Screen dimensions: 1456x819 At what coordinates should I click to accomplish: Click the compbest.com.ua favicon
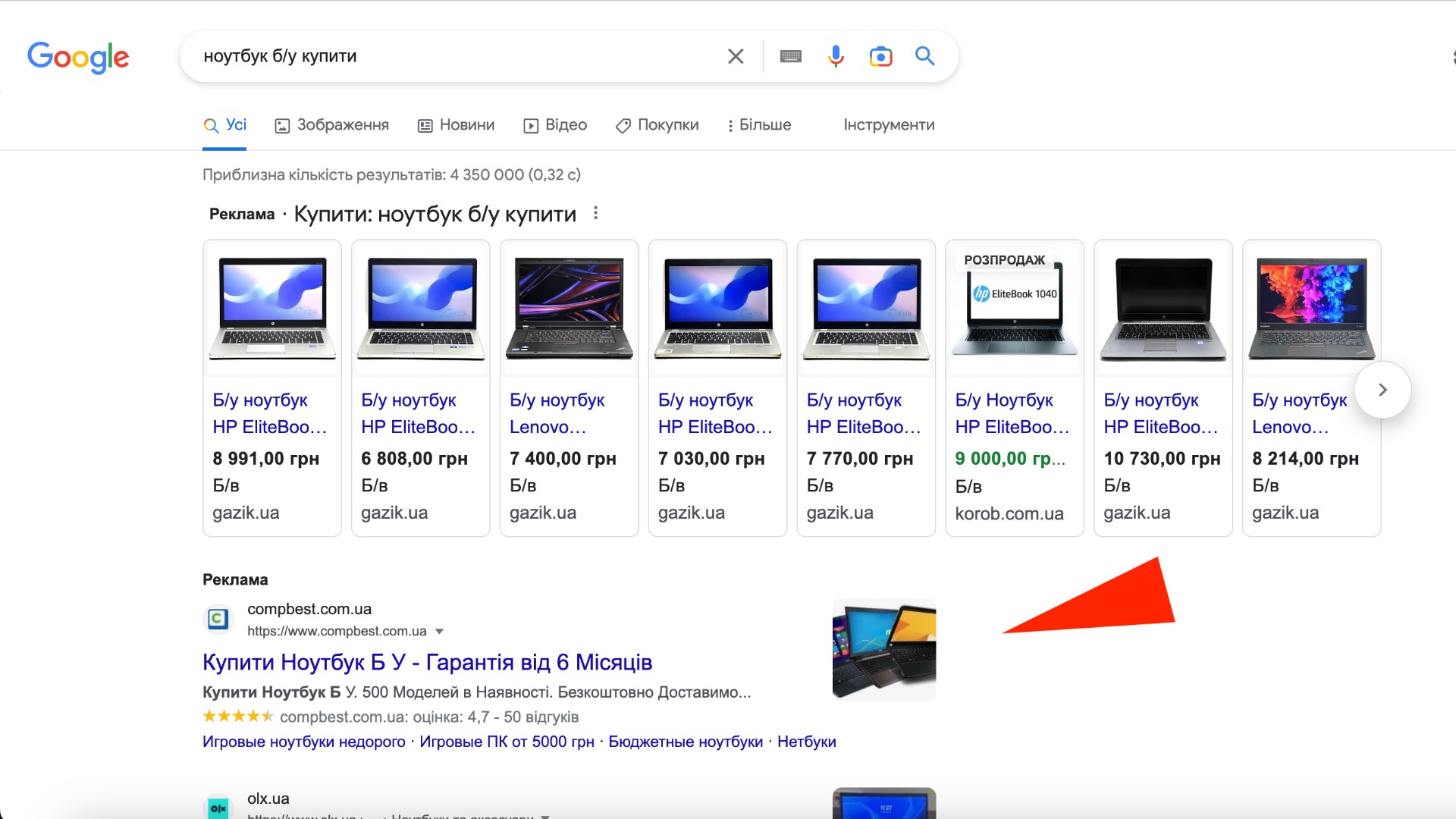click(x=218, y=620)
